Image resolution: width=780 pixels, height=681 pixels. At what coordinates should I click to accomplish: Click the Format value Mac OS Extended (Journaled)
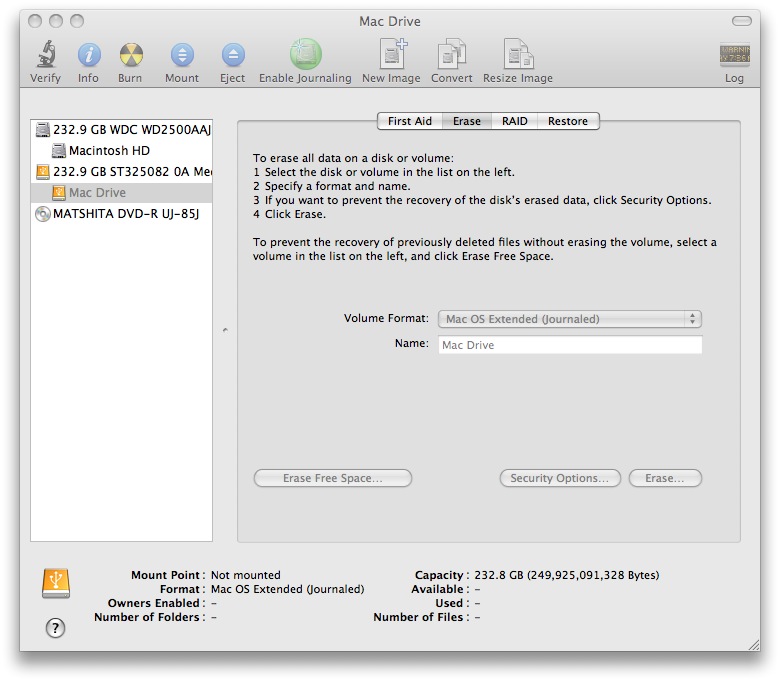[x=288, y=589]
